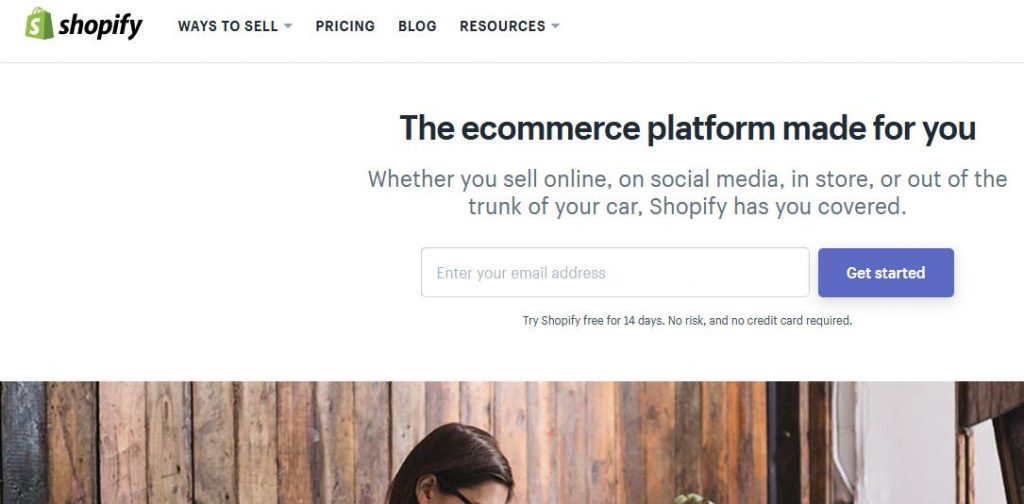The image size is (1024, 504).
Task: Click the "Try Shopify free for 14 days" note
Action: coord(687,321)
